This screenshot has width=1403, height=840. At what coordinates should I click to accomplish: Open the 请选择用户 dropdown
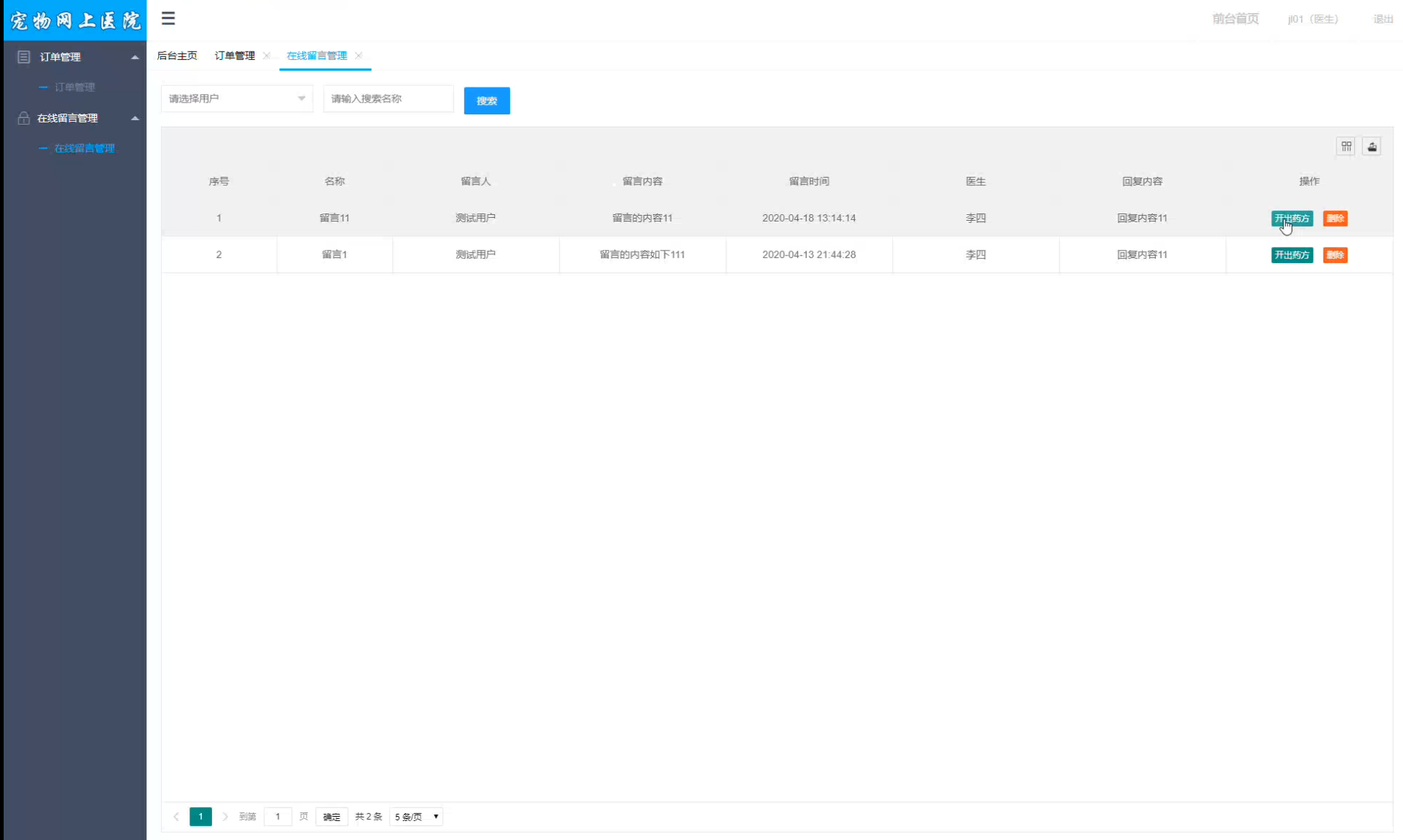(237, 98)
